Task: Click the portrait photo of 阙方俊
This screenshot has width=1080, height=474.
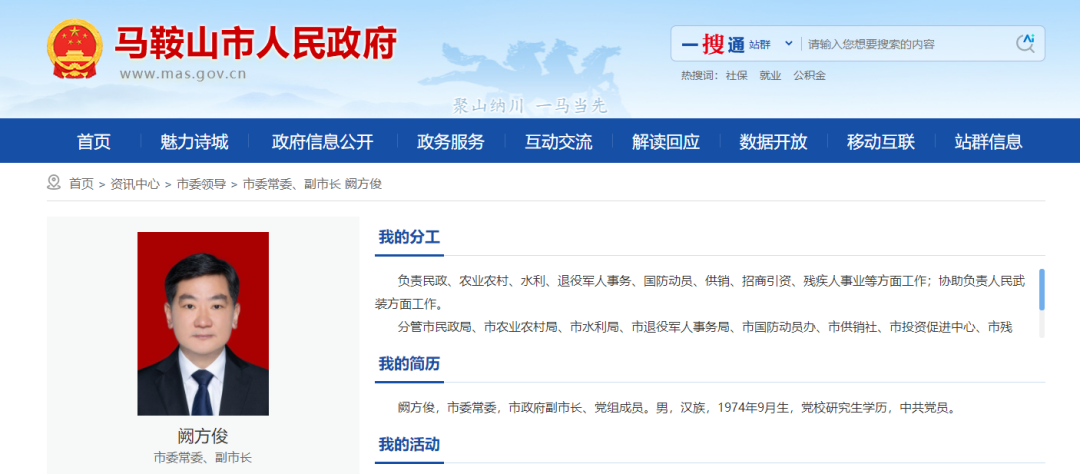Action: click(203, 324)
